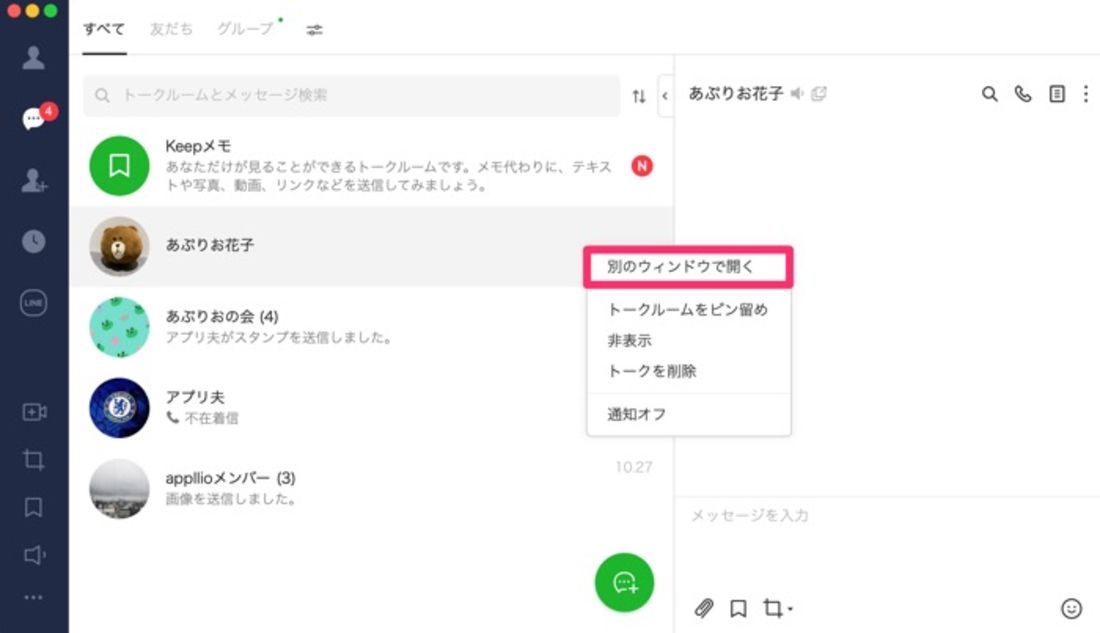The width and height of the screenshot is (1100, 633).
Task: Open the Chats icon with badge
Action: [x=34, y=119]
